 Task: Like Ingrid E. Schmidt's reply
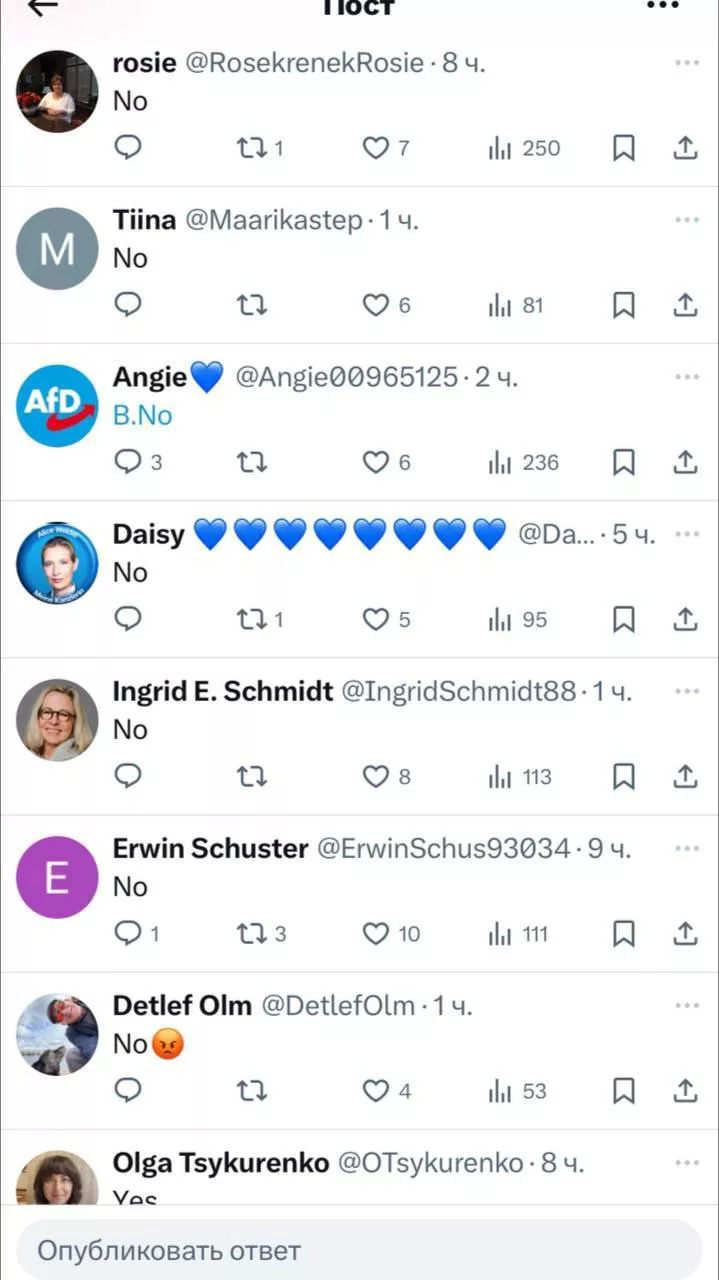click(375, 777)
